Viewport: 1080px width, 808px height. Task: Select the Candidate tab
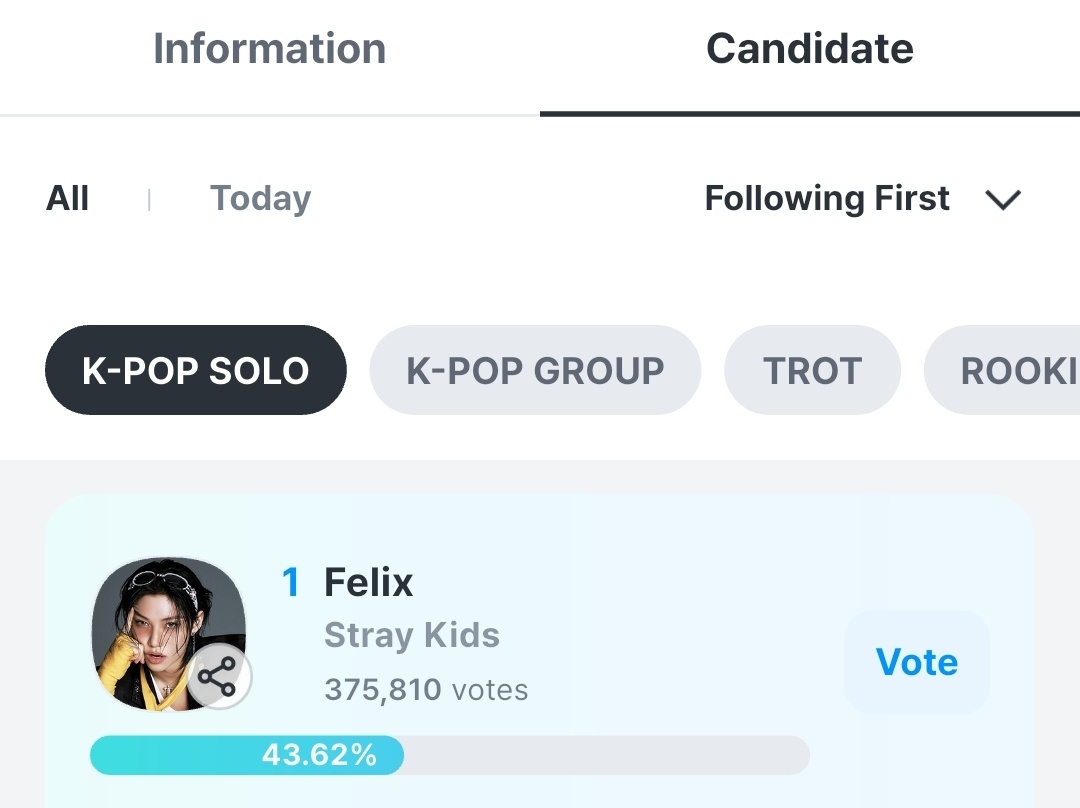point(809,50)
